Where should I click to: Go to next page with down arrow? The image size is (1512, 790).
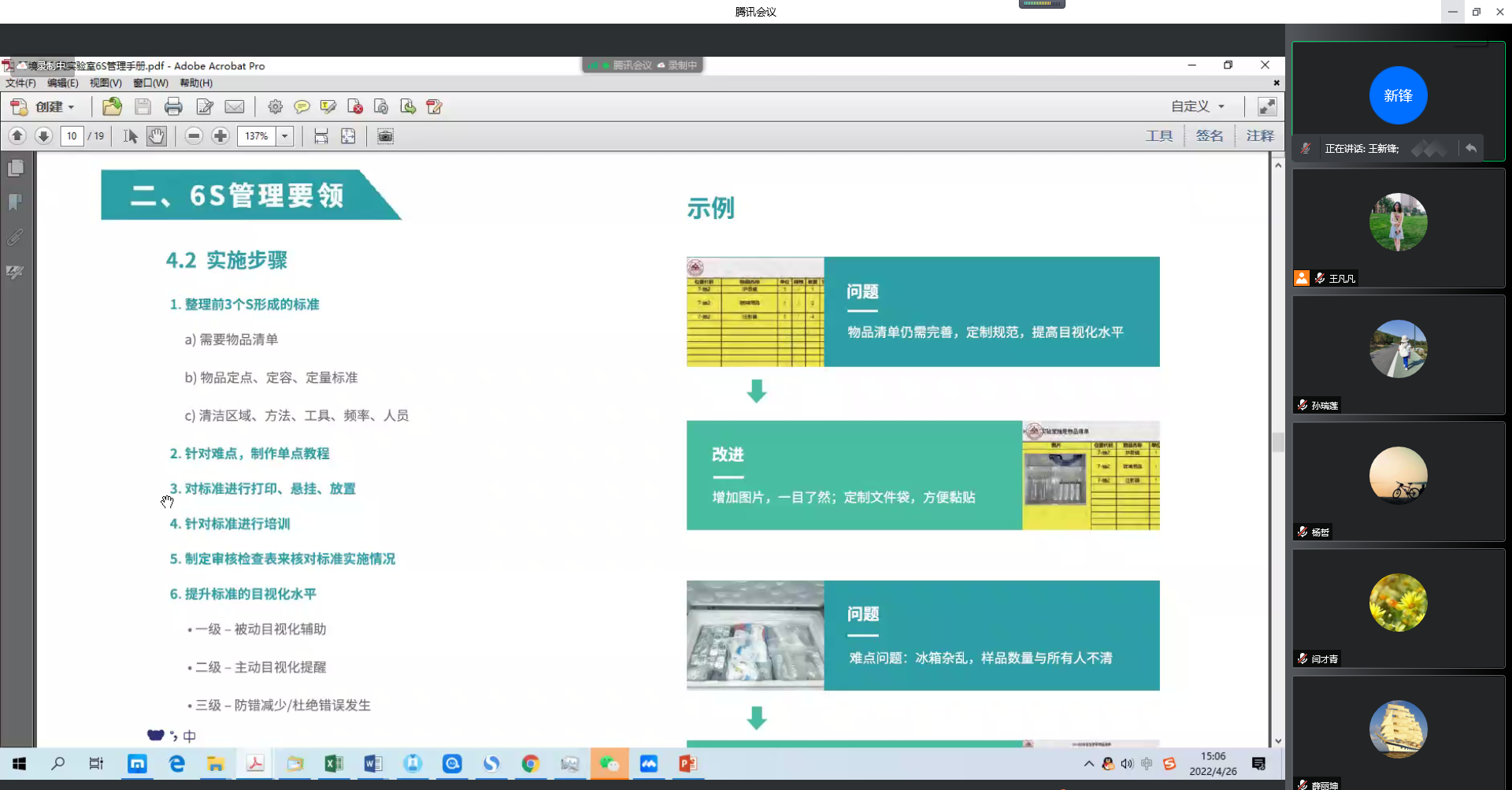click(x=44, y=136)
